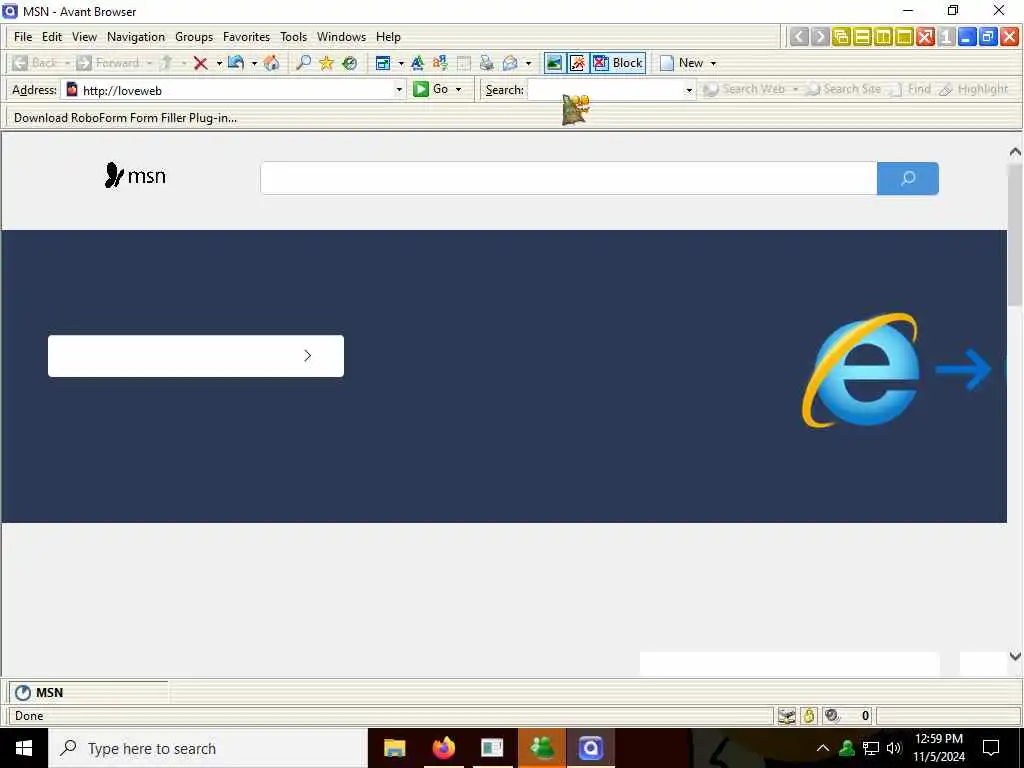Click the white button with chevron on banner

point(196,356)
